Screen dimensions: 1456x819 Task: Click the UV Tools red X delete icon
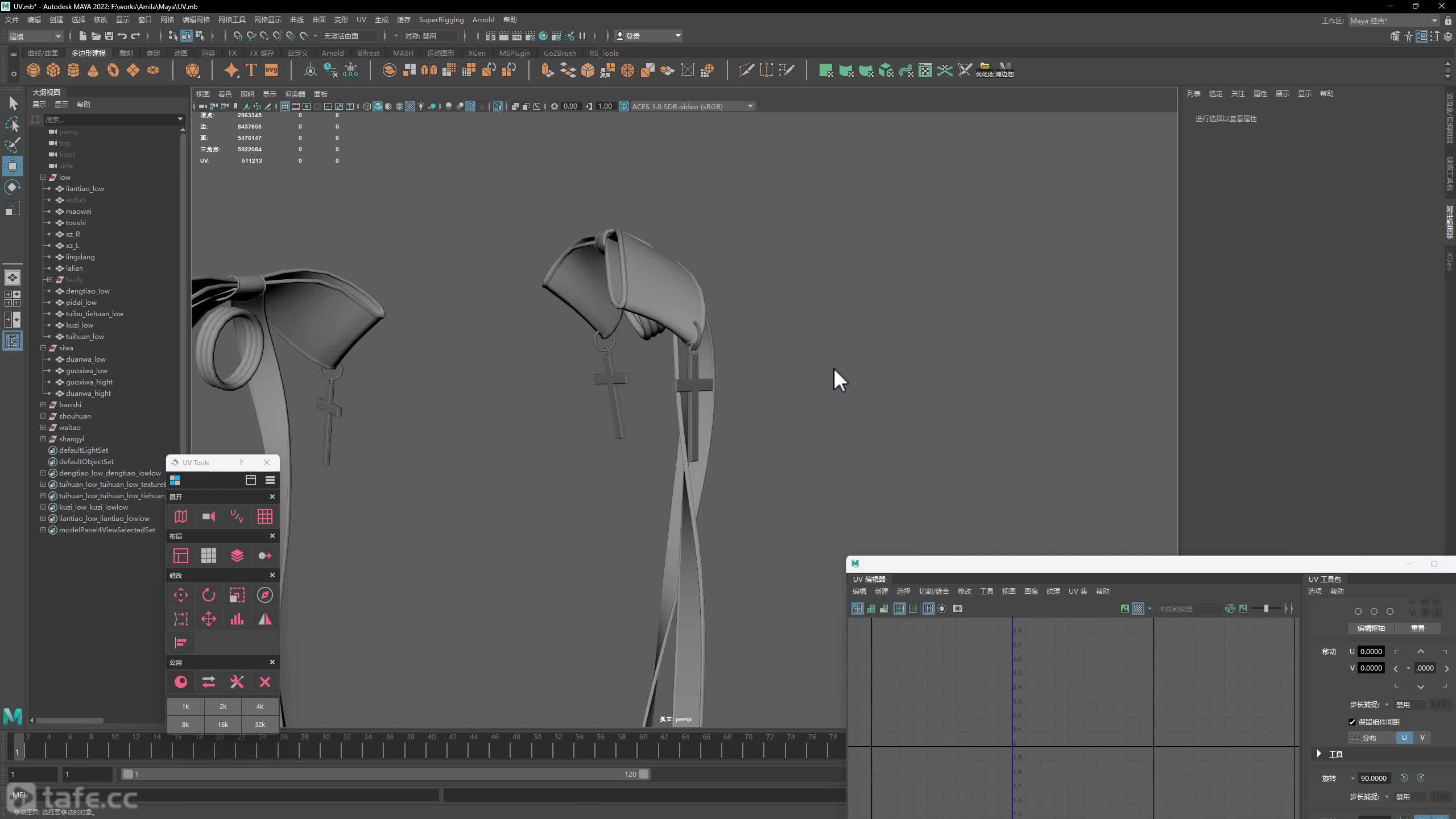[x=265, y=682]
